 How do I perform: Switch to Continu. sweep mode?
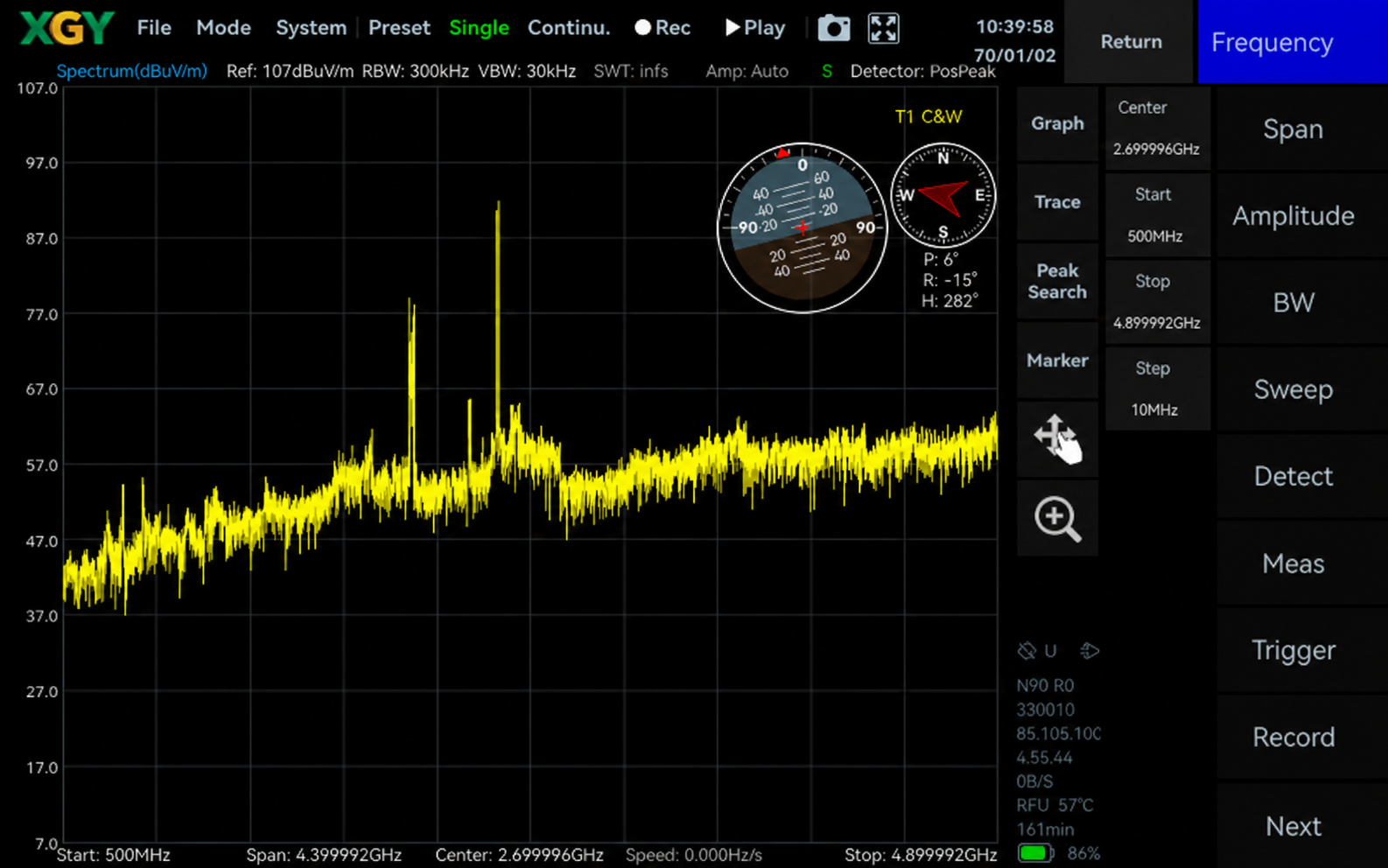click(x=569, y=28)
